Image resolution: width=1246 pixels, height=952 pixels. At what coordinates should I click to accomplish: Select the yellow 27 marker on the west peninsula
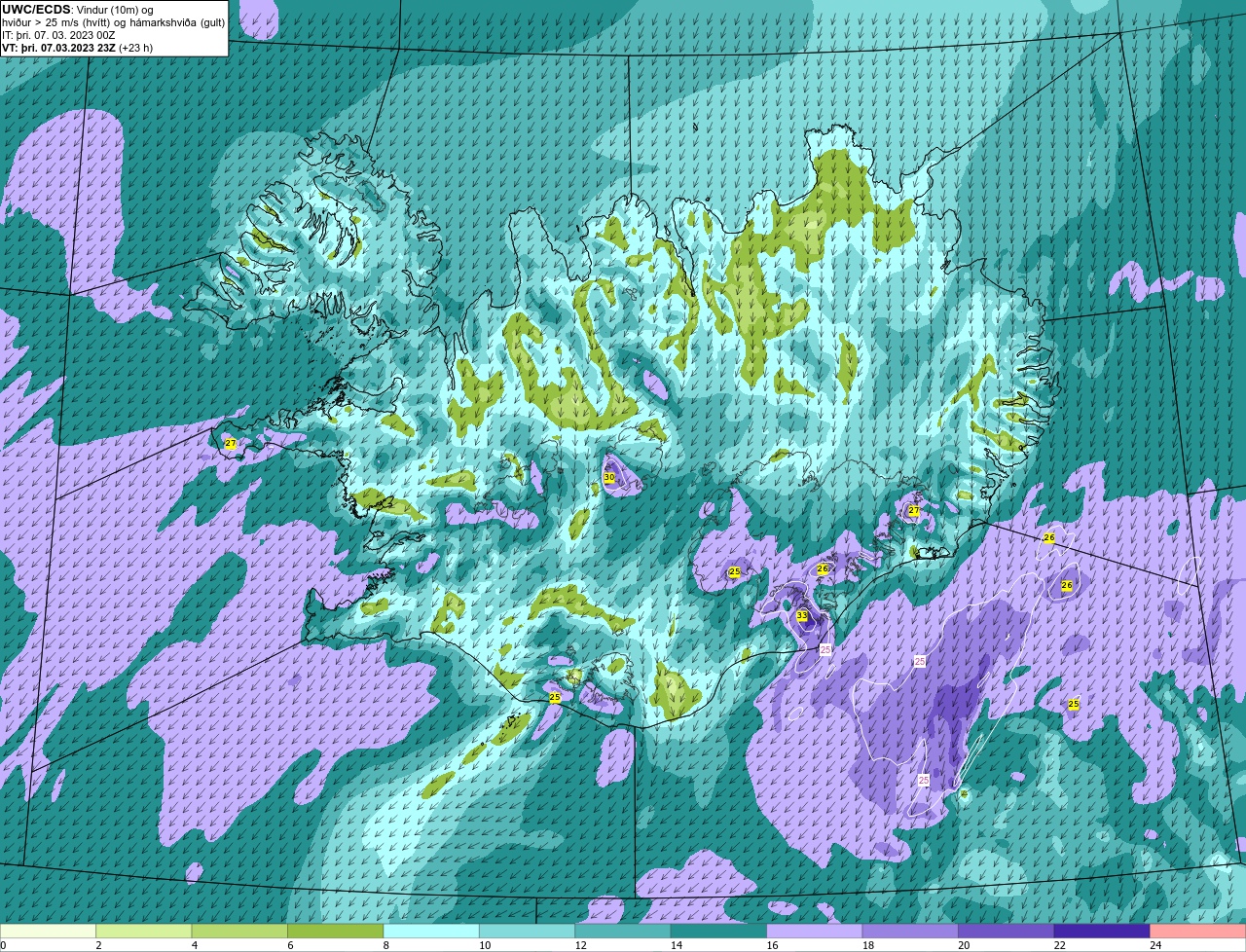click(x=231, y=443)
